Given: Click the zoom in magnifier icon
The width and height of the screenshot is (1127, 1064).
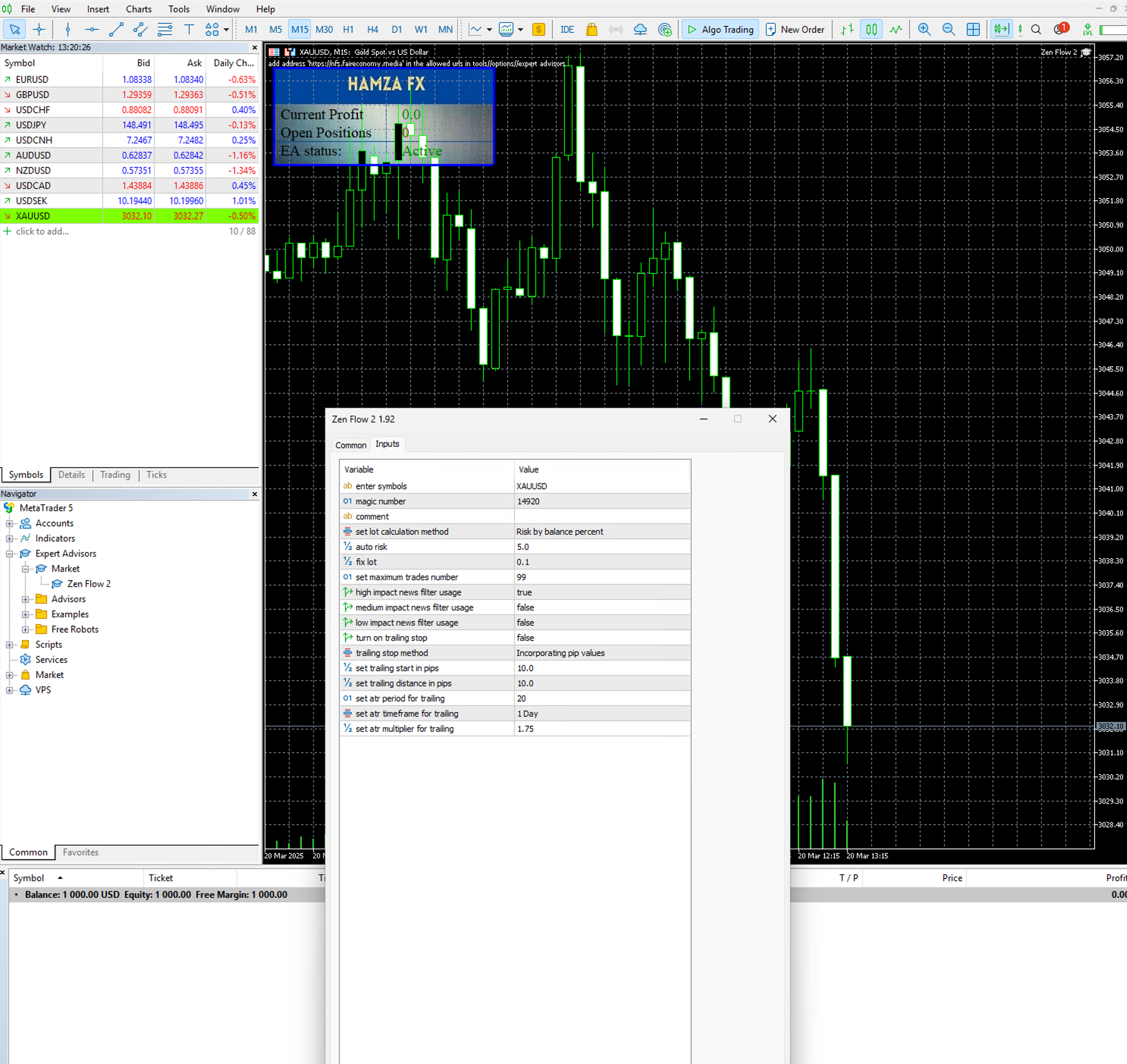Looking at the screenshot, I should (924, 30).
